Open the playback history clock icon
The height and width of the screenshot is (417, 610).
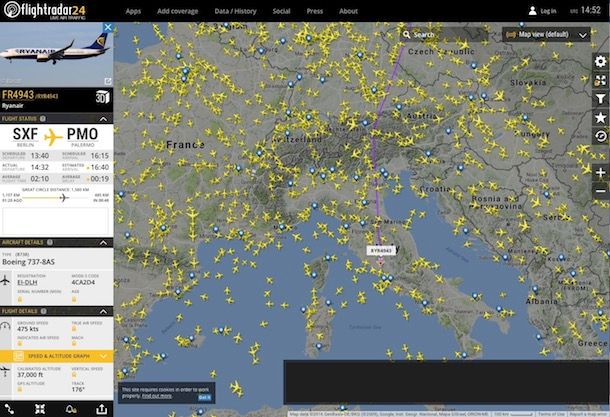click(x=600, y=136)
